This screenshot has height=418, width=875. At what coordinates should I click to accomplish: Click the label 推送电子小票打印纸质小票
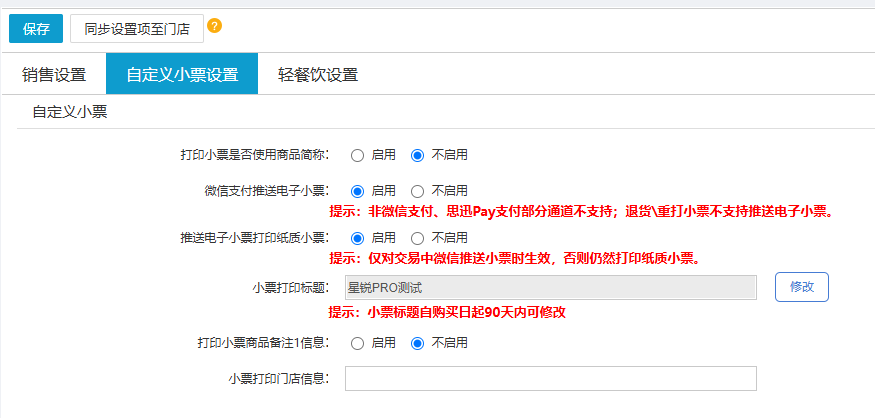point(255,238)
